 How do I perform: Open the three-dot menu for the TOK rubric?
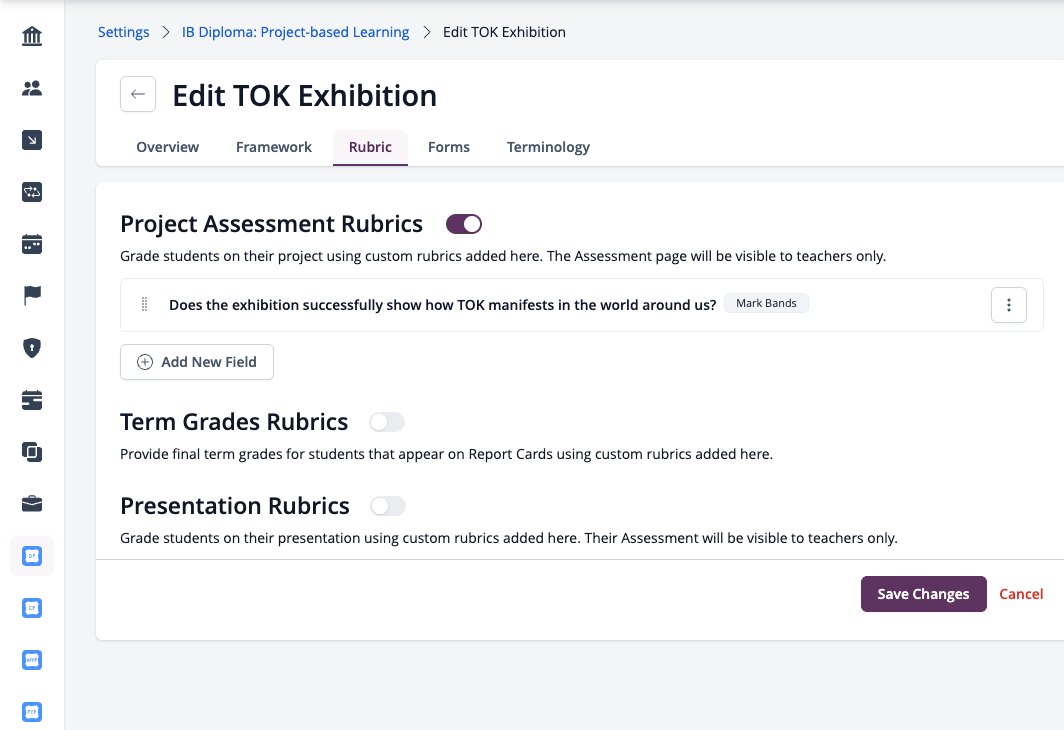[1008, 305]
